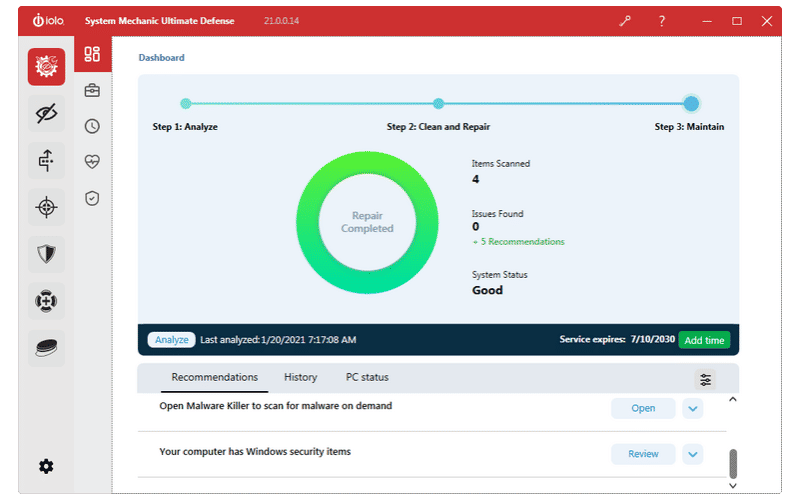Click 'System Mechanic Ultimate Defense' title text
The height and width of the screenshot is (500, 800).
click(x=160, y=21)
